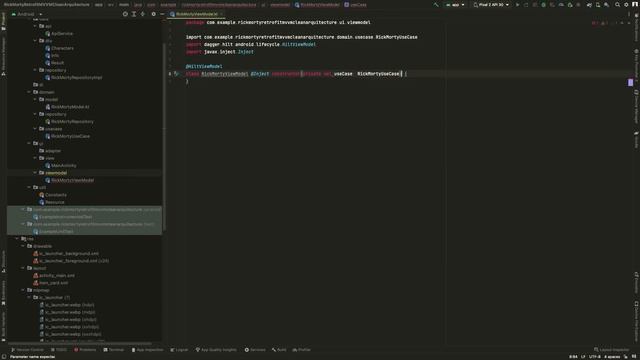Open the Device File Explorer side button
Image resolution: width=640 pixels, height=360 pixels.
pyautogui.click(x=636, y=321)
